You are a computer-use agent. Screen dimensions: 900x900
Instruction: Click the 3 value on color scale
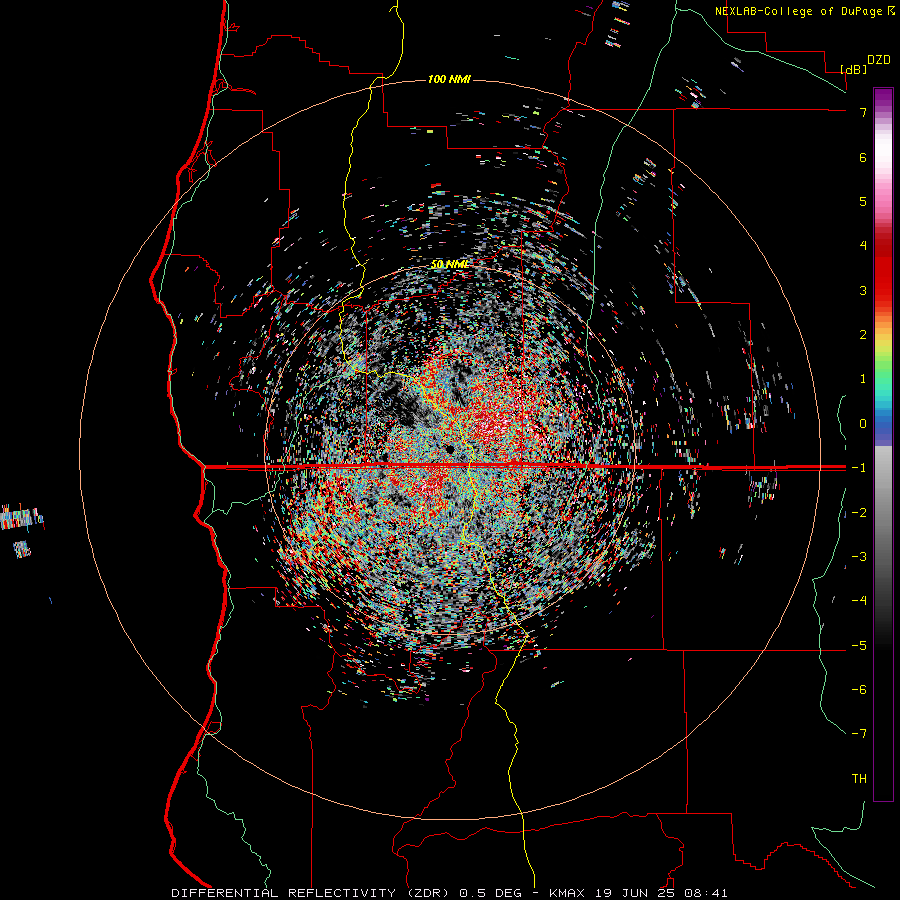pos(863,290)
